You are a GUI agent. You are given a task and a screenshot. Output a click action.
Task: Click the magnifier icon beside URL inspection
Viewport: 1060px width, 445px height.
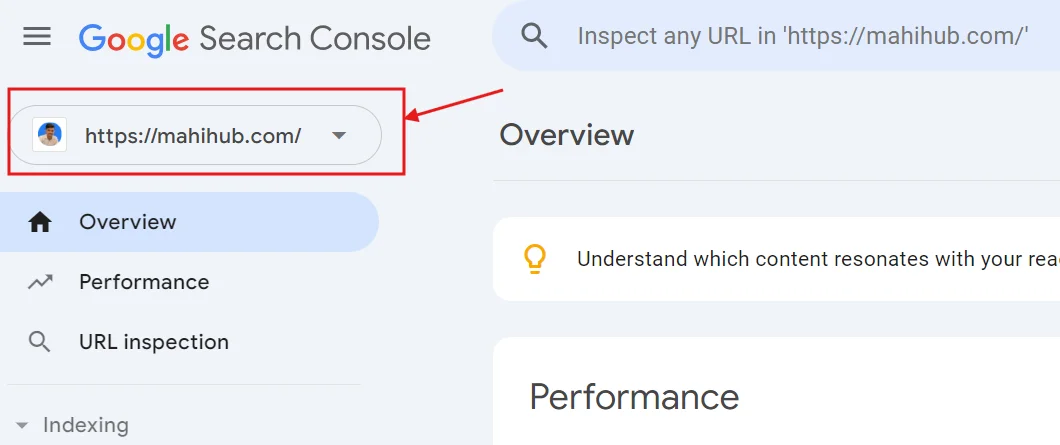pos(40,342)
